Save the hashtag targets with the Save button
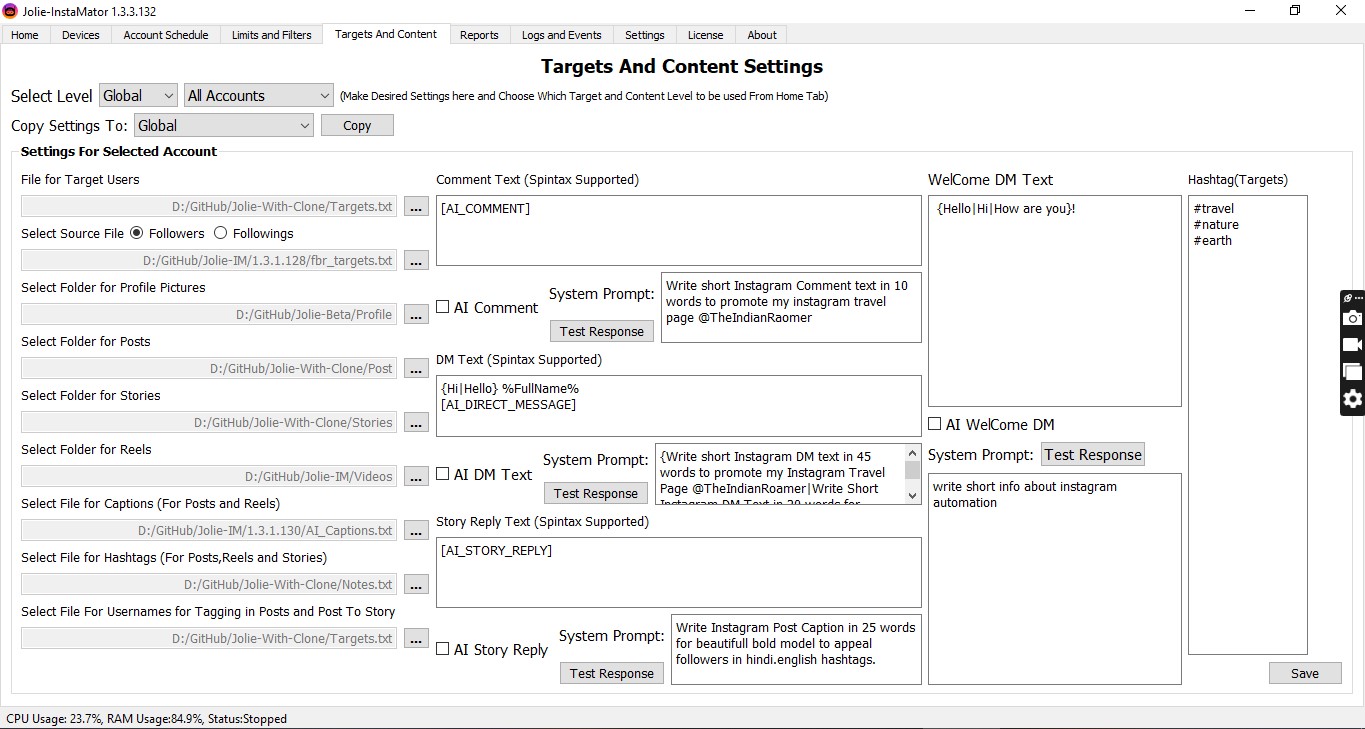 pos(1304,673)
